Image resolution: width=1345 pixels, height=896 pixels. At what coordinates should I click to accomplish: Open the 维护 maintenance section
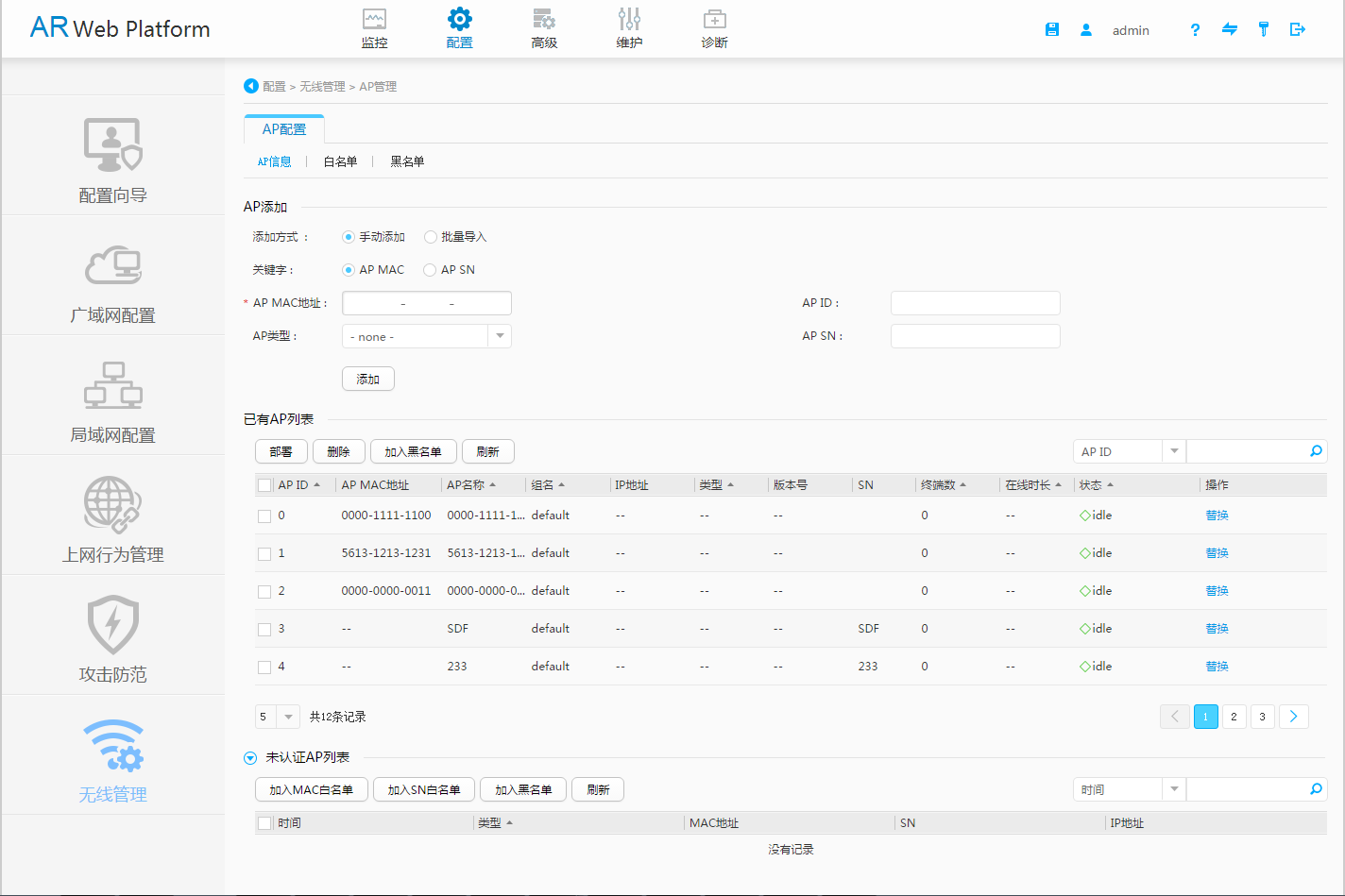point(629,26)
